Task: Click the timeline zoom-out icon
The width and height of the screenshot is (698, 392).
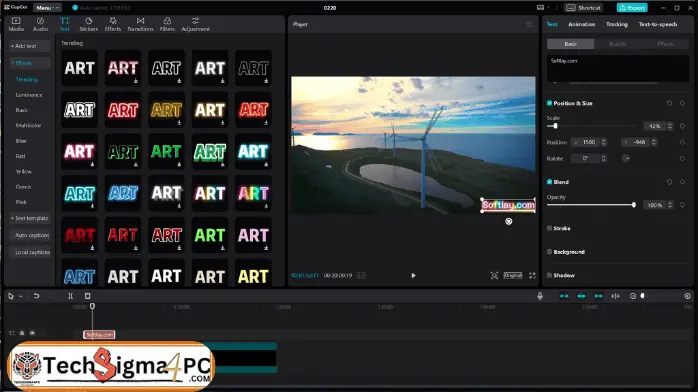Action: [x=633, y=296]
